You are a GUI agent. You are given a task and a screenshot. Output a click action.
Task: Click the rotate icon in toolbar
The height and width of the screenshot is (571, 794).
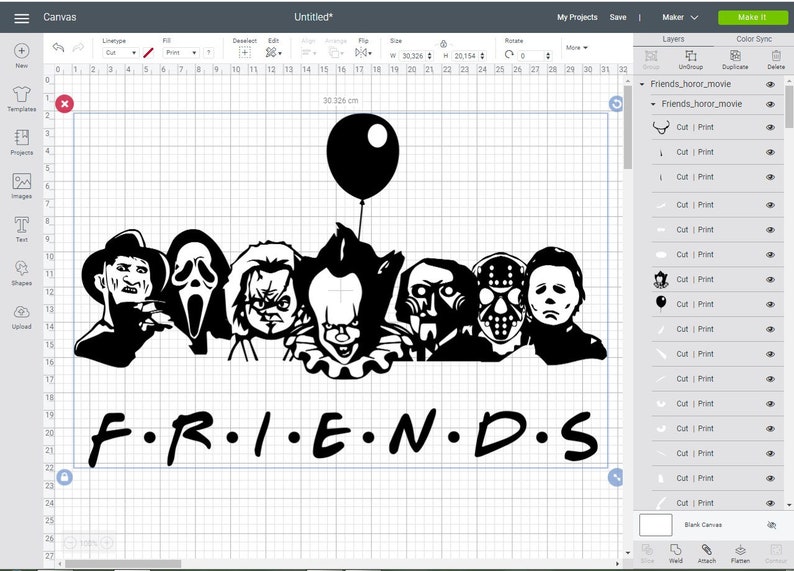coord(509,54)
